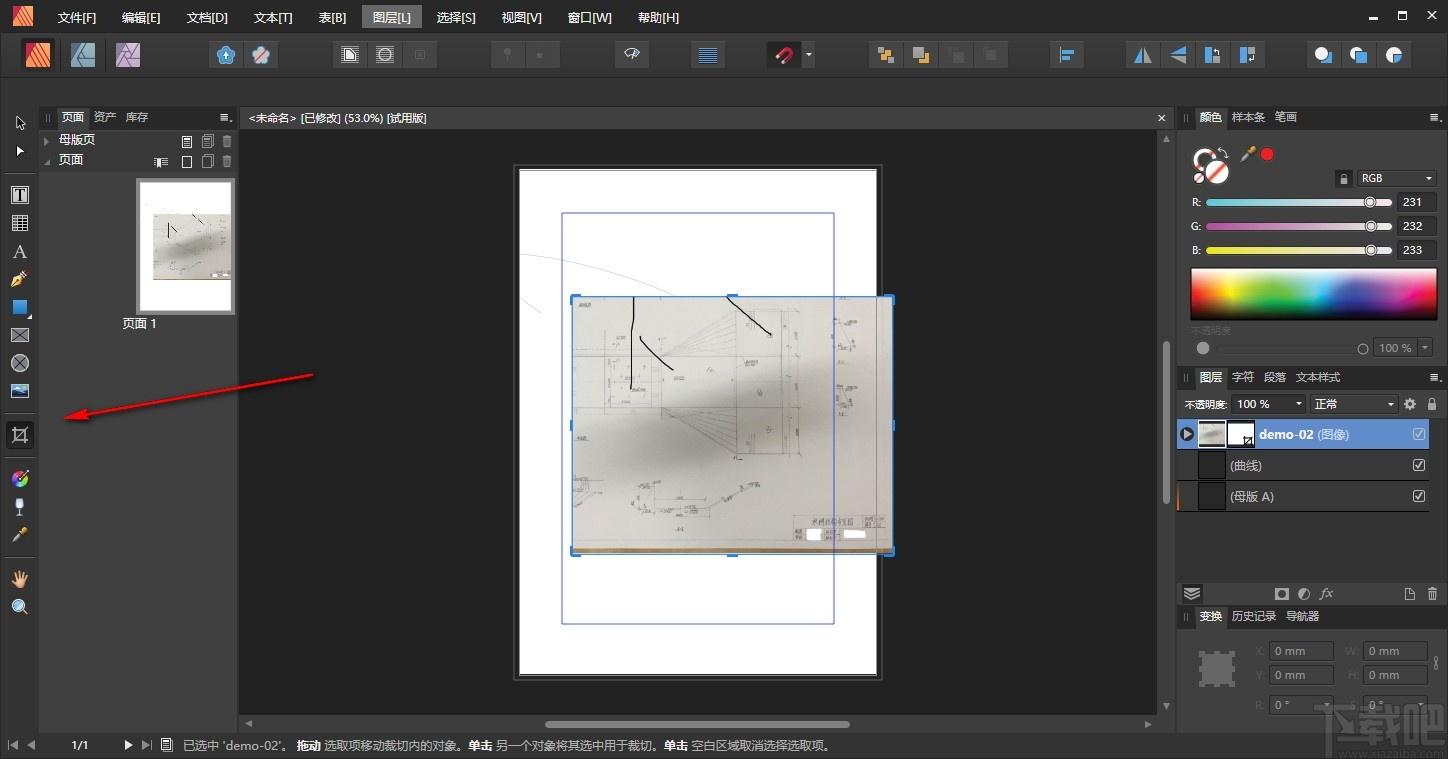Close the document tab with X
Screen dimensions: 1448x759
(x=1162, y=118)
